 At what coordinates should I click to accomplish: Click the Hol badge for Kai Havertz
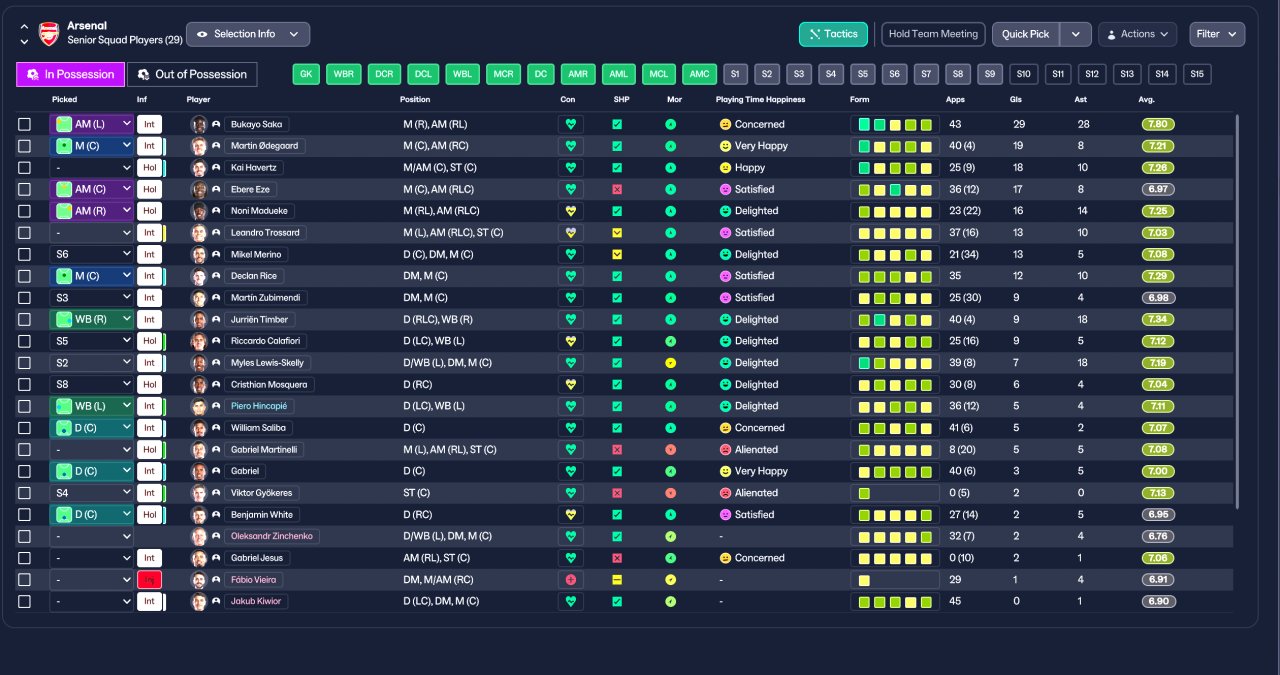(x=149, y=168)
